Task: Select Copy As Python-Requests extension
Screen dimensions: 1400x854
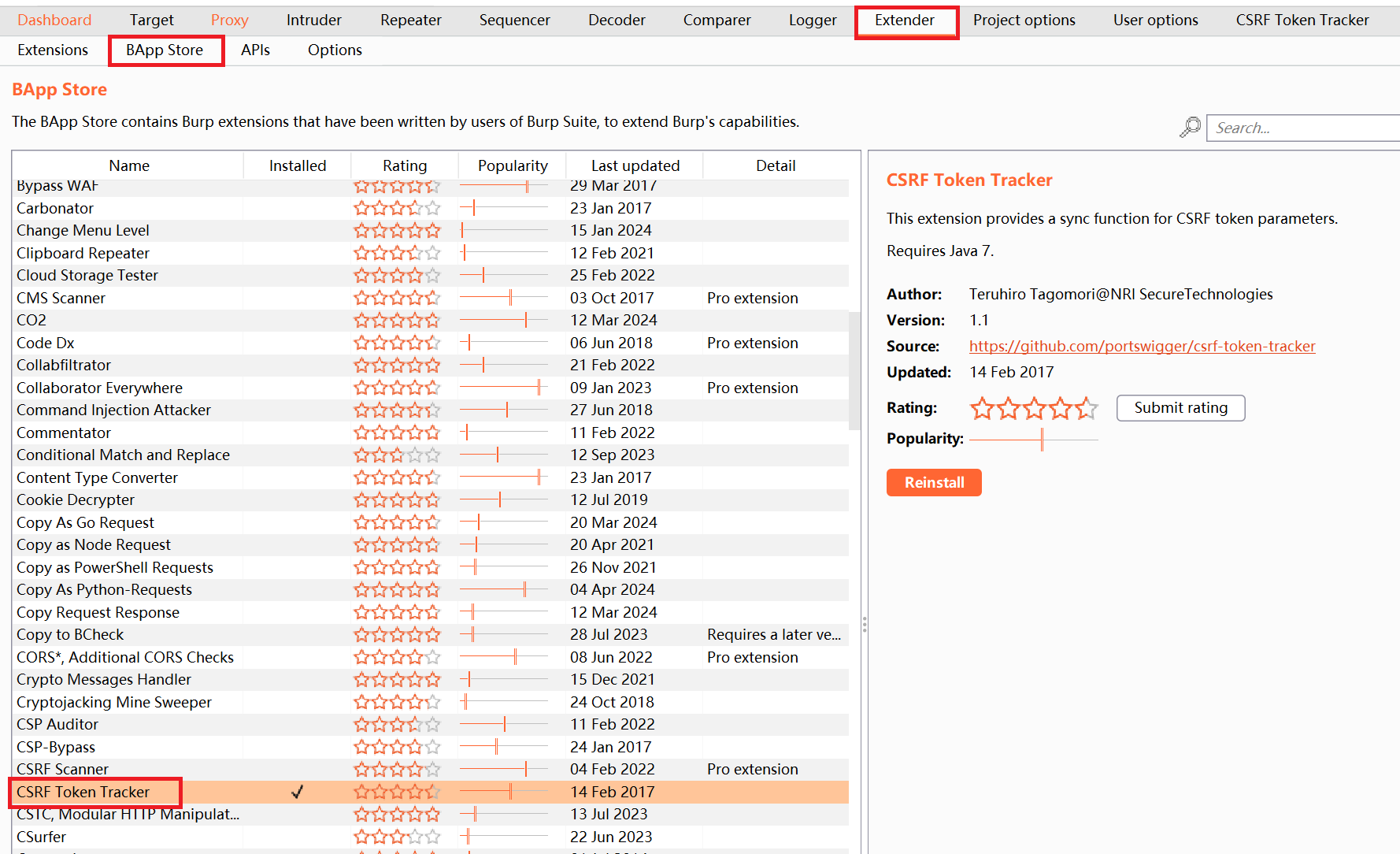Action: [431, 589]
